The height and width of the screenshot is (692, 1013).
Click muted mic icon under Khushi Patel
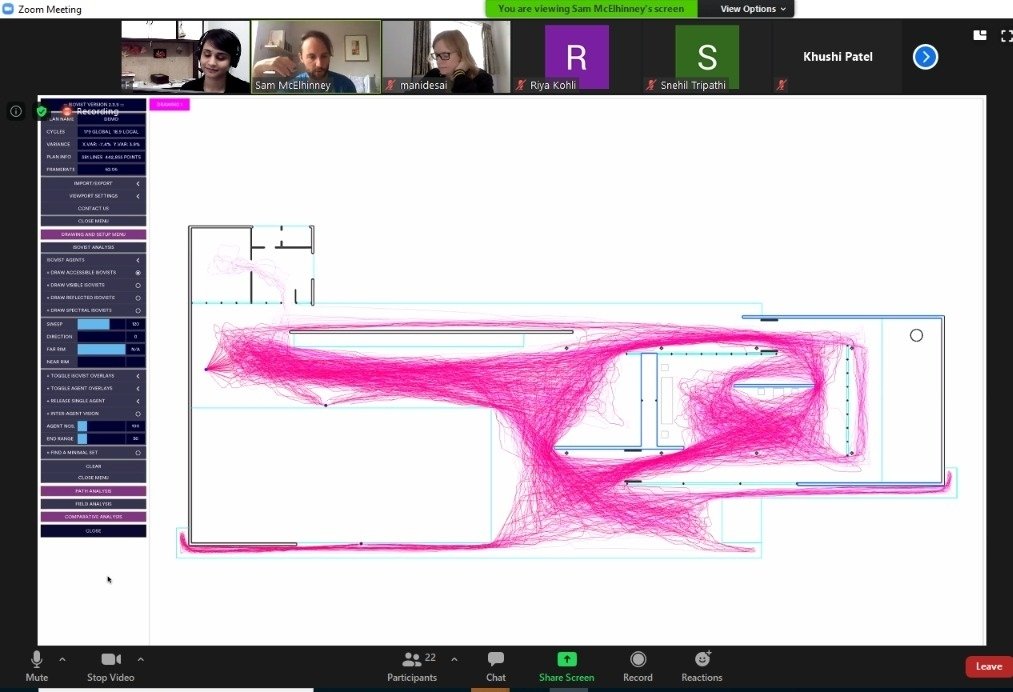[x=782, y=85]
